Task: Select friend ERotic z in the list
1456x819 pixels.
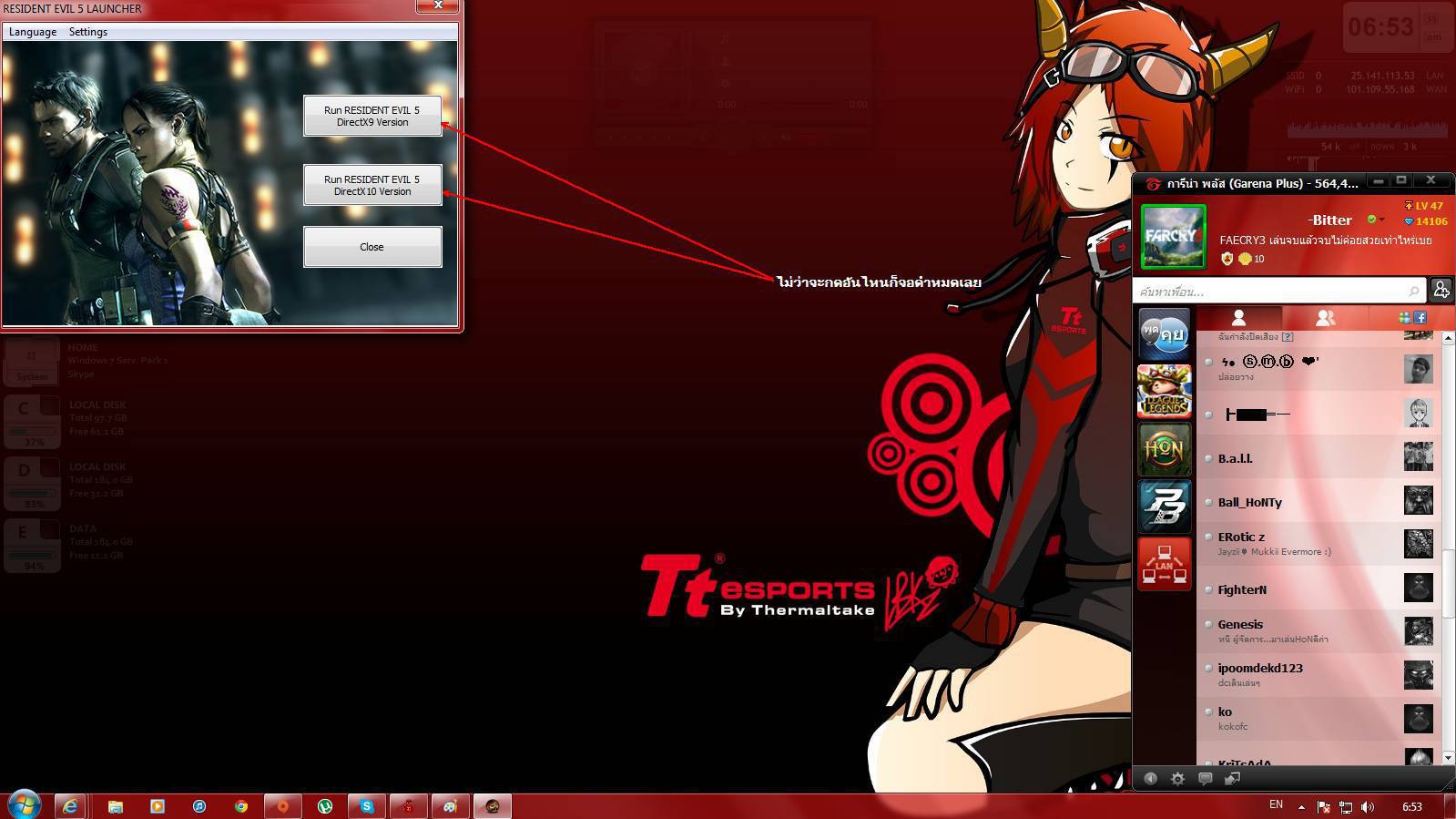Action: tap(1319, 544)
